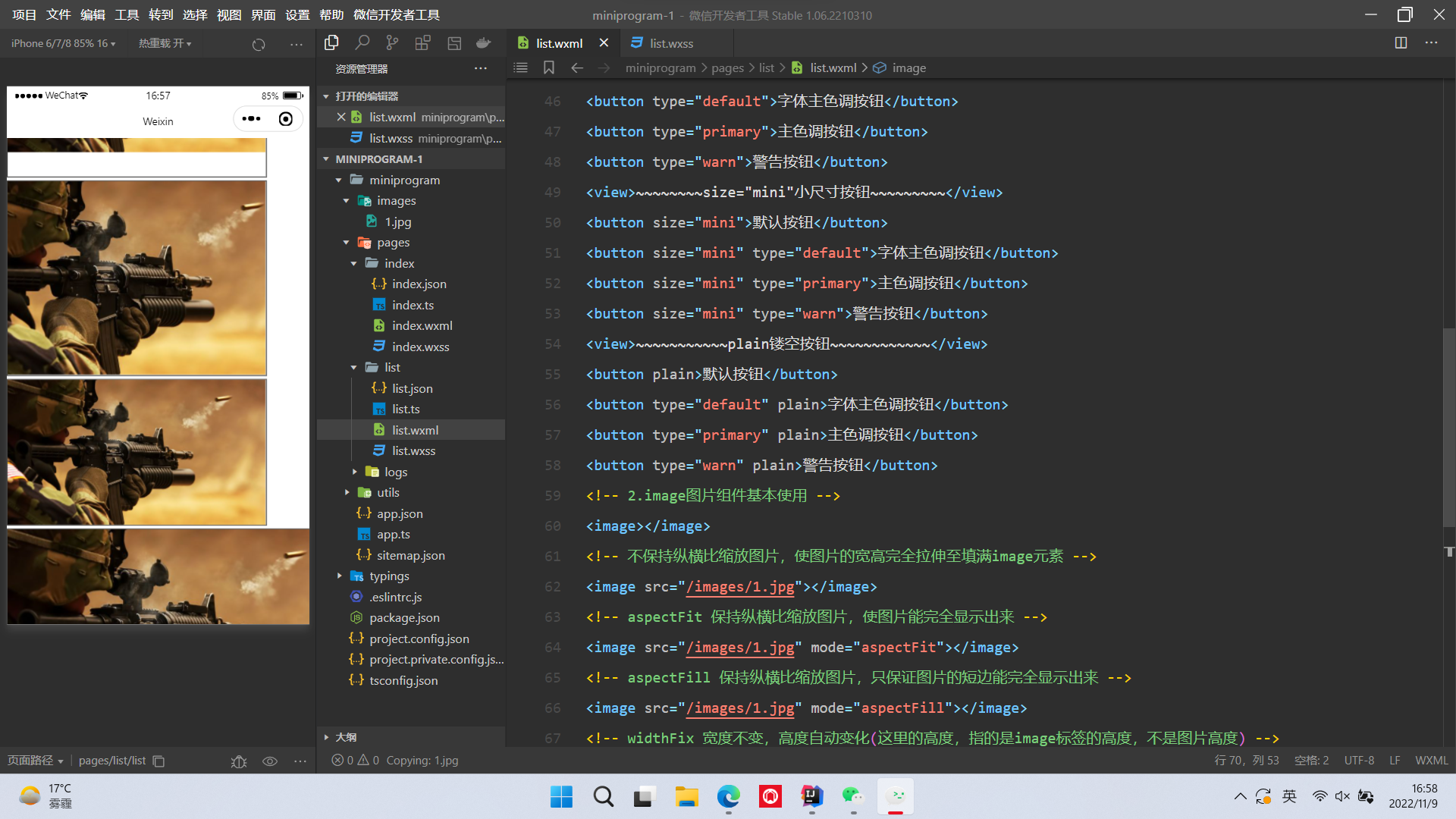Toggle the eye preview icon in bottom bar
Image resolution: width=1456 pixels, height=819 pixels.
pos(270,761)
